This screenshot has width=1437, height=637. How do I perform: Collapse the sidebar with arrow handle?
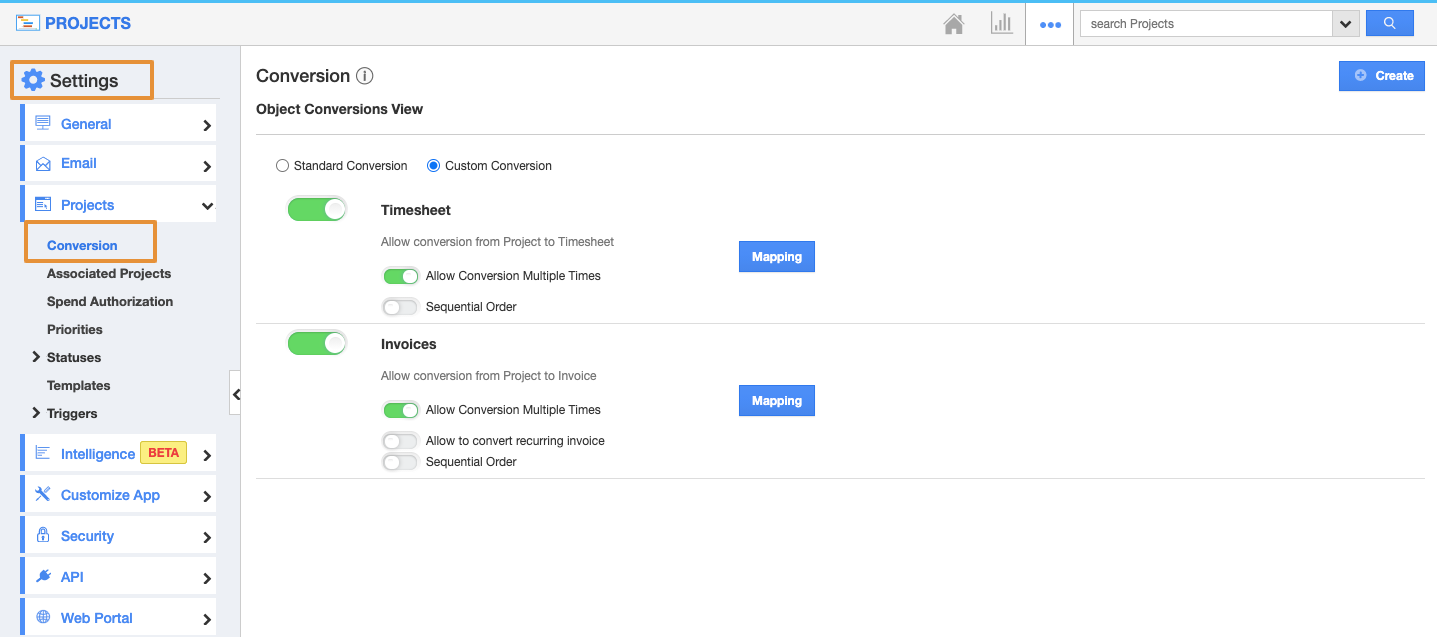click(236, 395)
